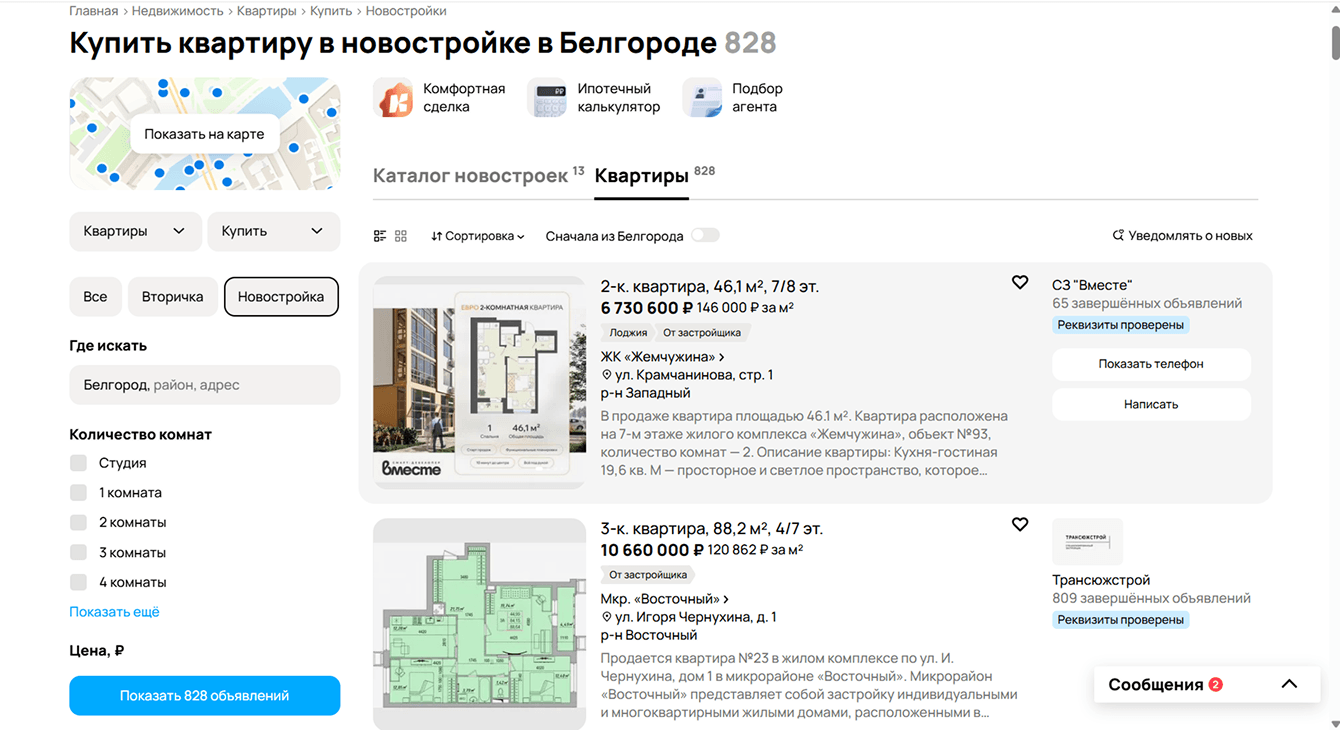Click the Белгород location input field
This screenshot has width=1340, height=730.
tap(204, 385)
